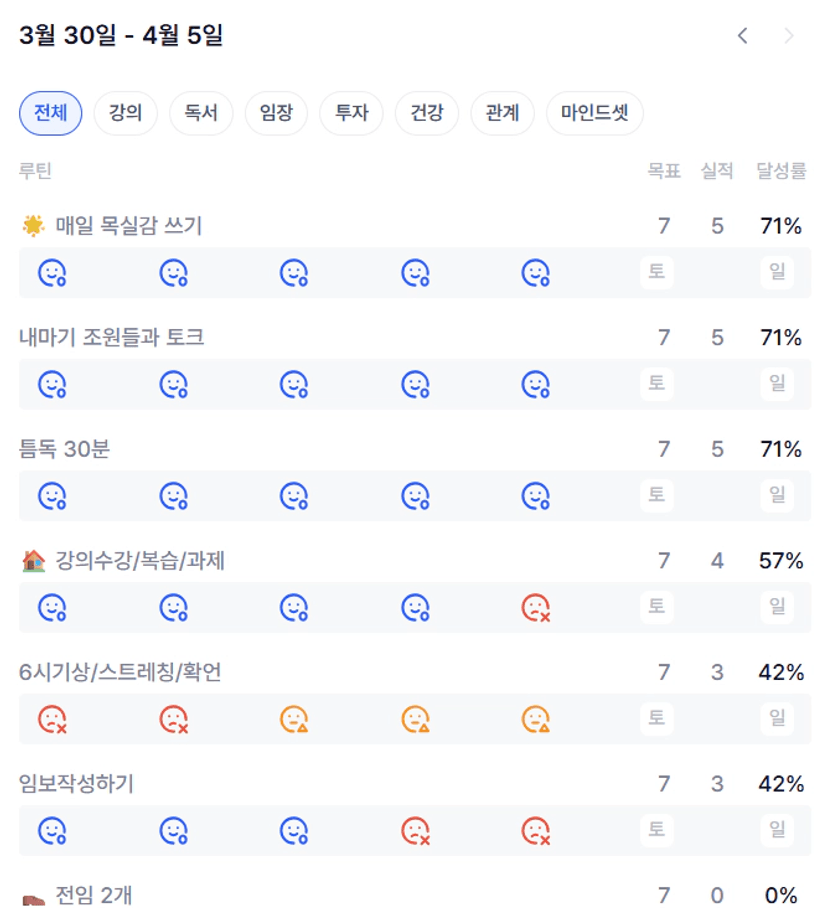Open the 독서 category tab
Image resolution: width=827 pixels, height=908 pixels.
point(201,113)
